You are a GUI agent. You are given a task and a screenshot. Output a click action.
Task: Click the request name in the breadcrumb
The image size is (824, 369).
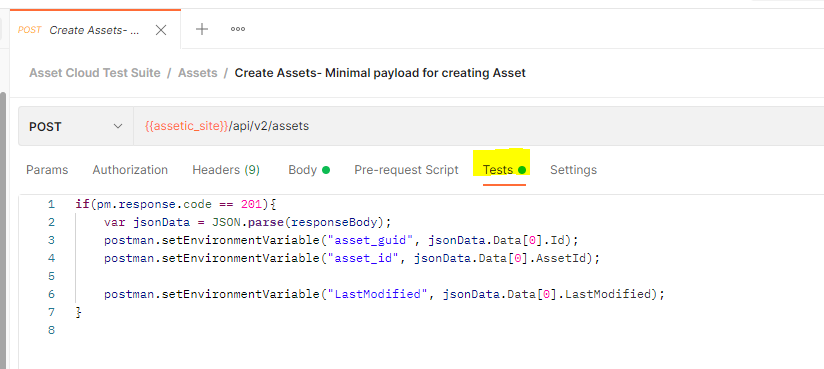[x=380, y=73]
